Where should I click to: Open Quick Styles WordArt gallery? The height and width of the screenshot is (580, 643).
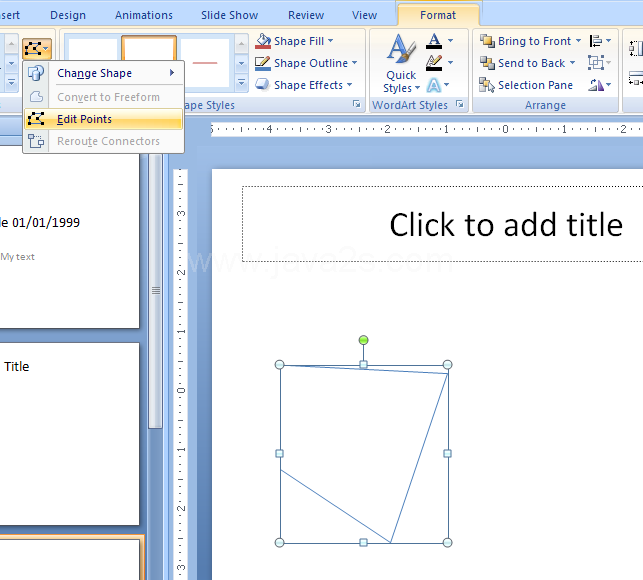point(401,64)
